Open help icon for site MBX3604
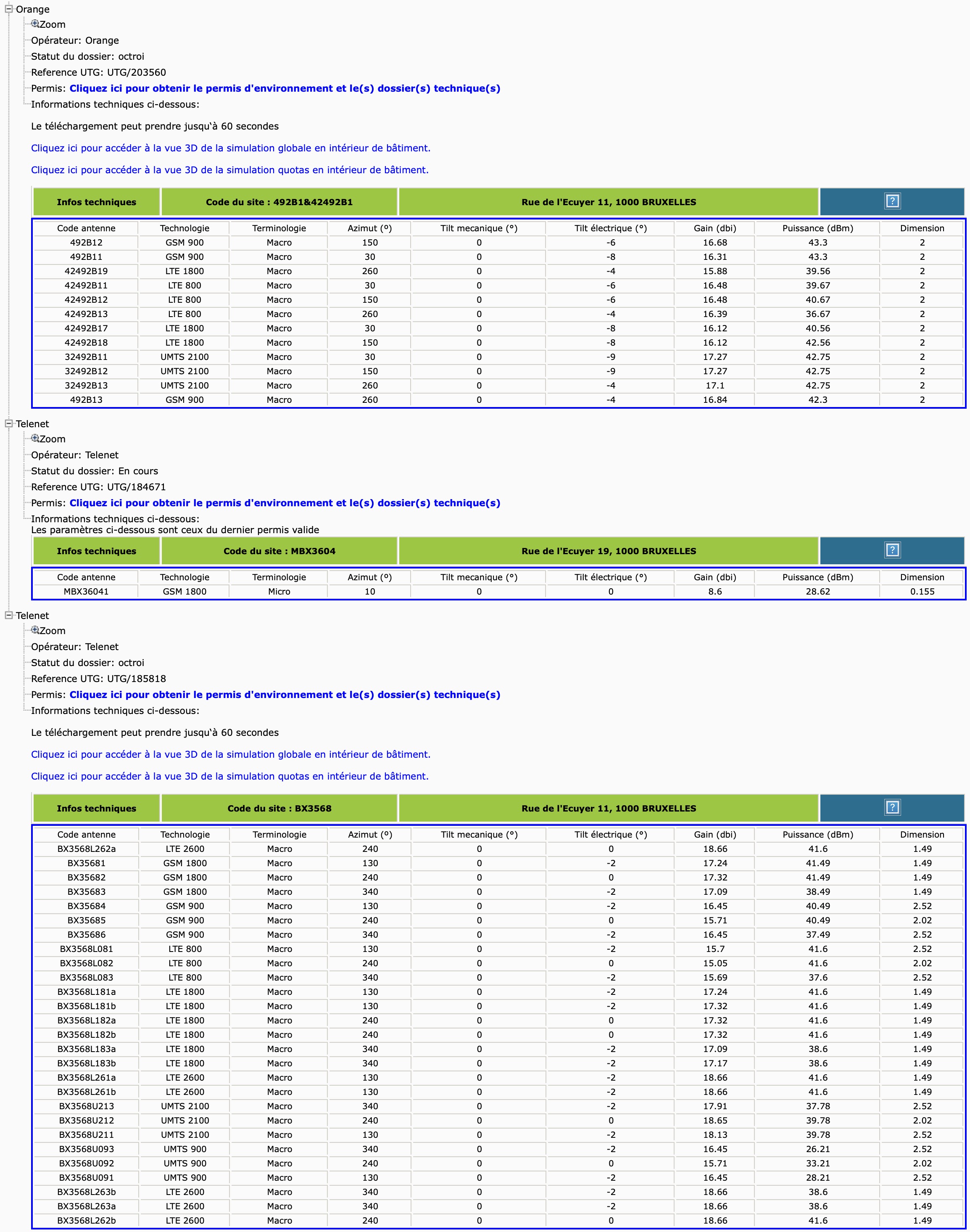The width and height of the screenshot is (970, 1232). click(892, 550)
